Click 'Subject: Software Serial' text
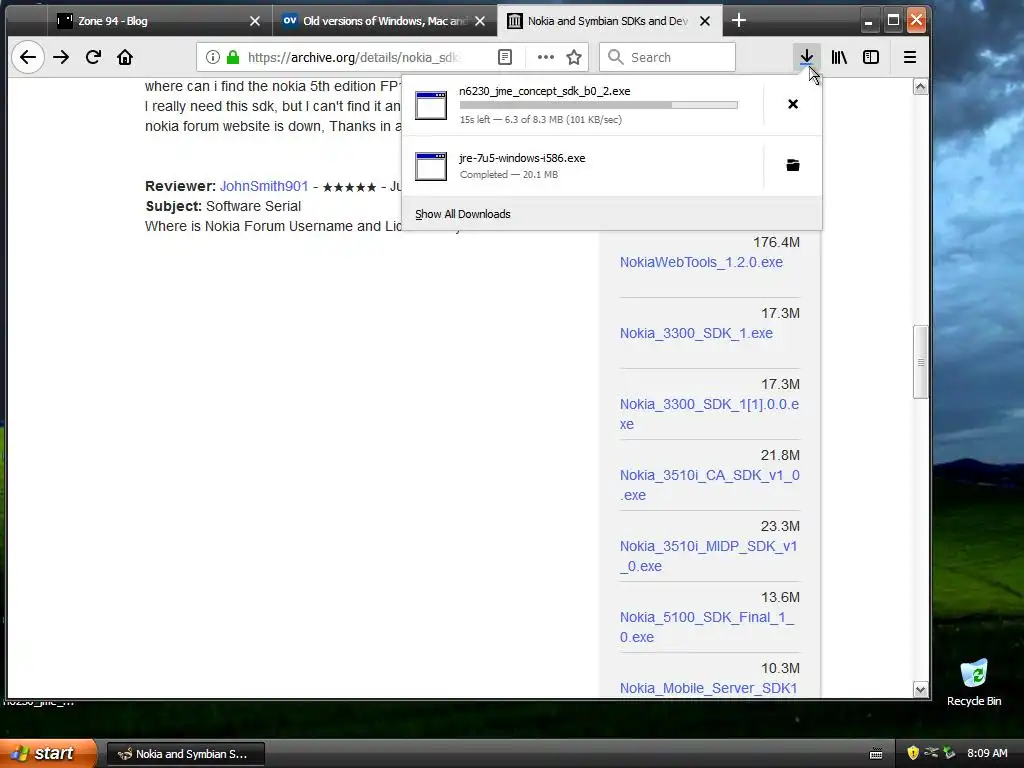 point(223,206)
